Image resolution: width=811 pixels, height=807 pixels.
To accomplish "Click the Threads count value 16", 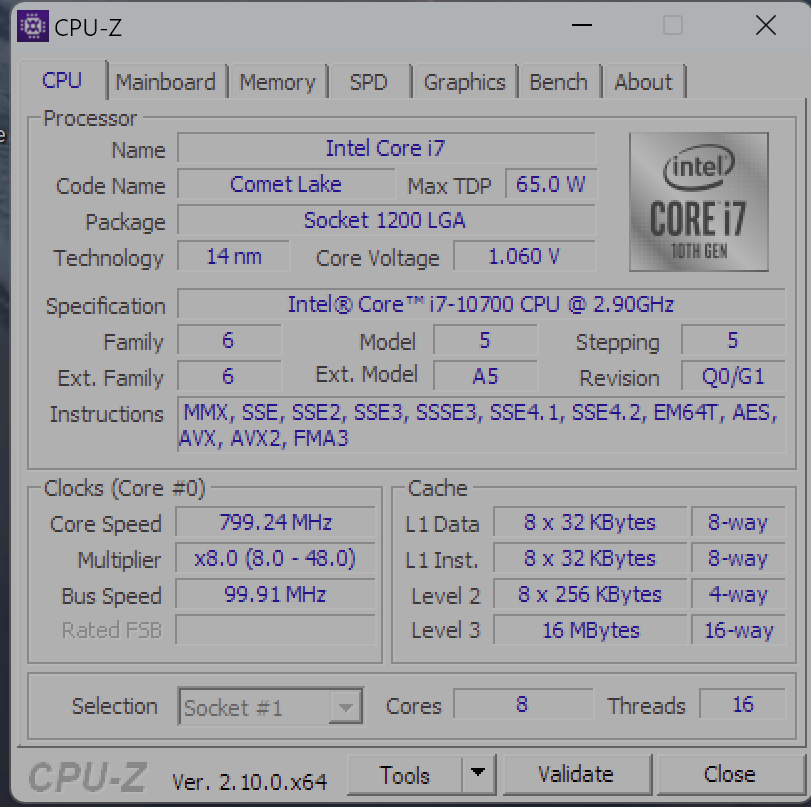I will (x=742, y=705).
